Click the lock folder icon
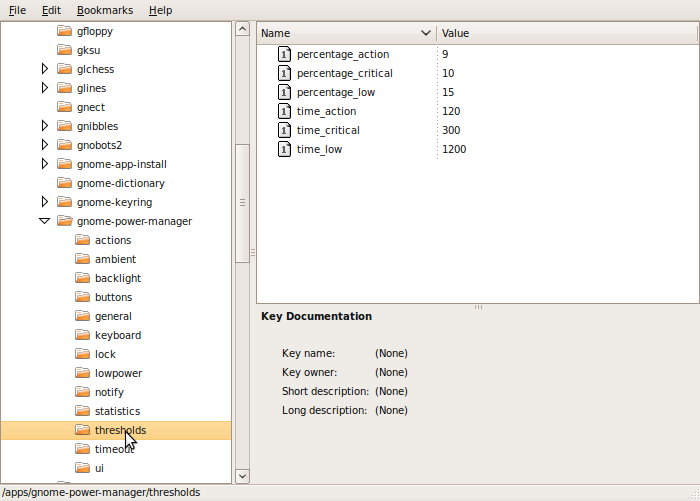 pyautogui.click(x=83, y=354)
